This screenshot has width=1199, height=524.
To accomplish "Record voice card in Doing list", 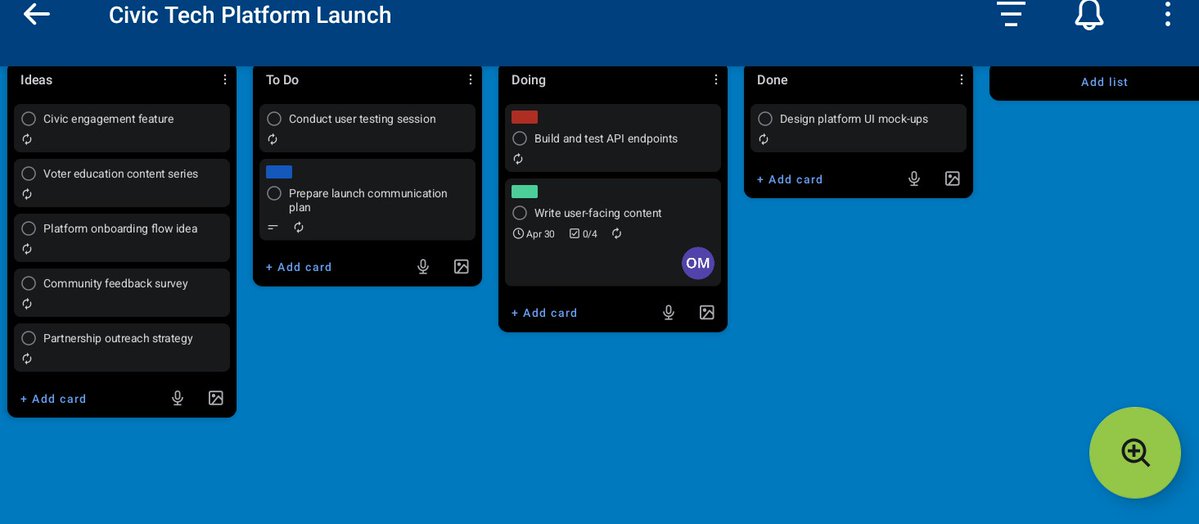I will (668, 312).
